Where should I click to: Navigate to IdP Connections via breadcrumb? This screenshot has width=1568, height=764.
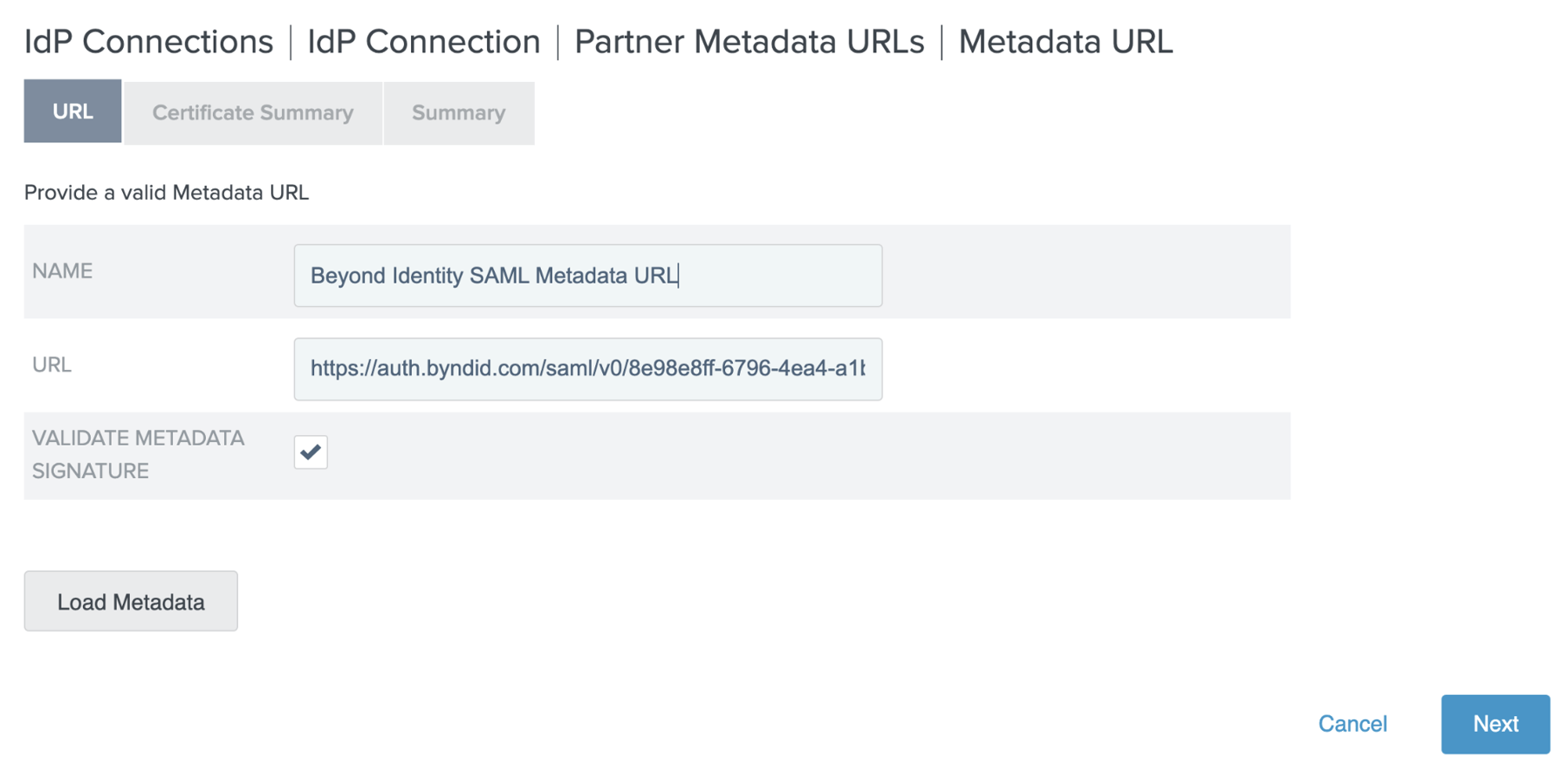pyautogui.click(x=147, y=41)
